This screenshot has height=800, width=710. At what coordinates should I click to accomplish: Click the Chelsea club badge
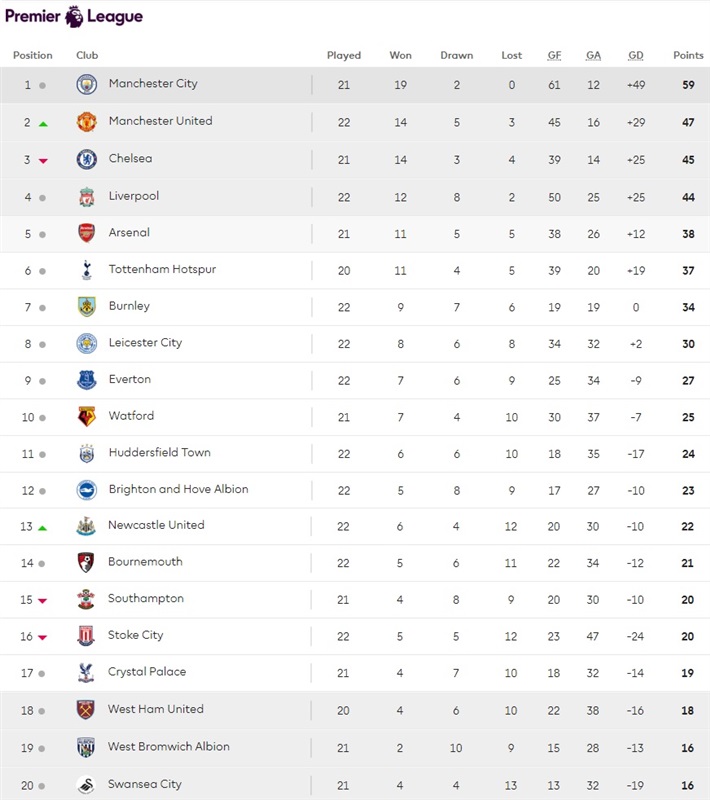[87, 159]
